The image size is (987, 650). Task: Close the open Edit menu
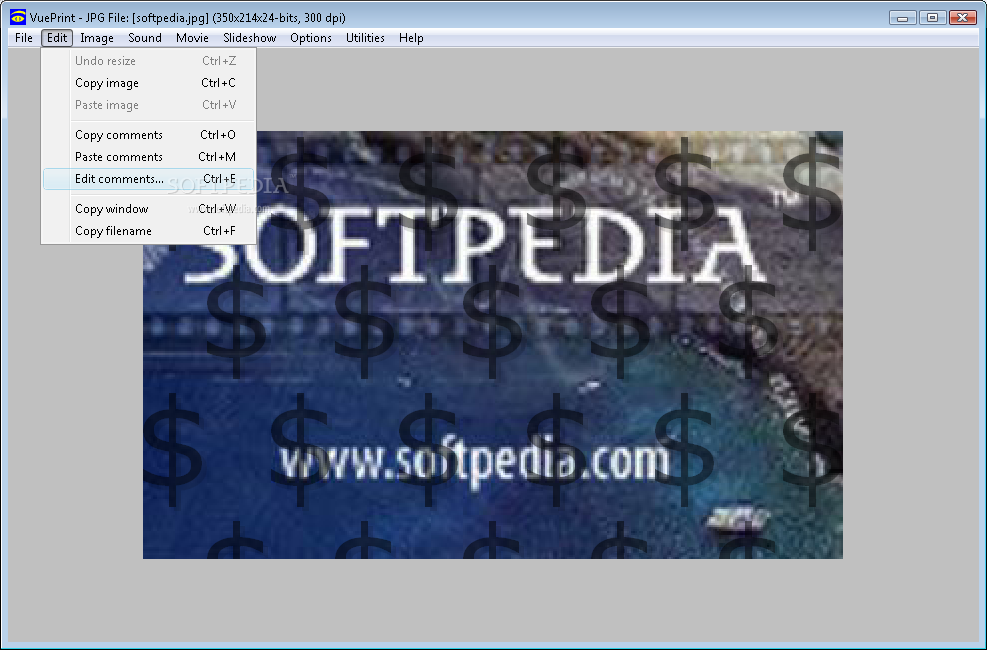[x=57, y=38]
